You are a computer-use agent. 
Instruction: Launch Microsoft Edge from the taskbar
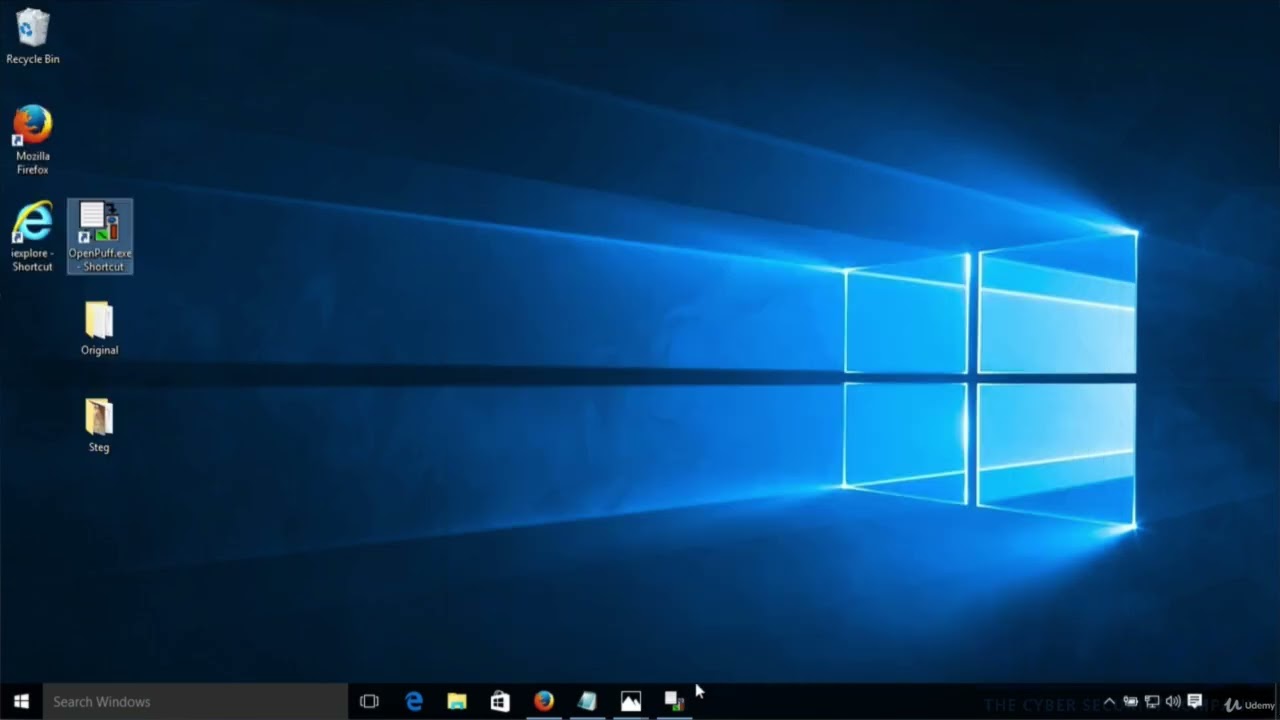tap(414, 701)
